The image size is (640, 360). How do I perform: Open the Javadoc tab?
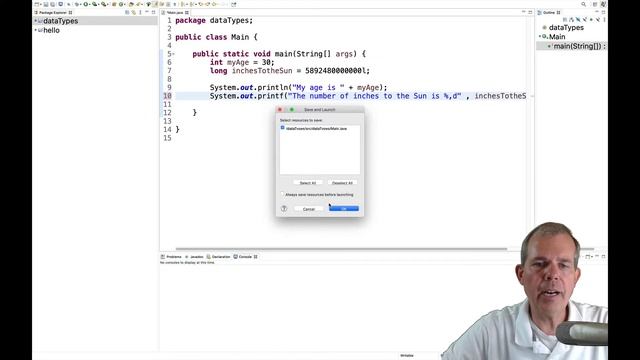pos(194,257)
